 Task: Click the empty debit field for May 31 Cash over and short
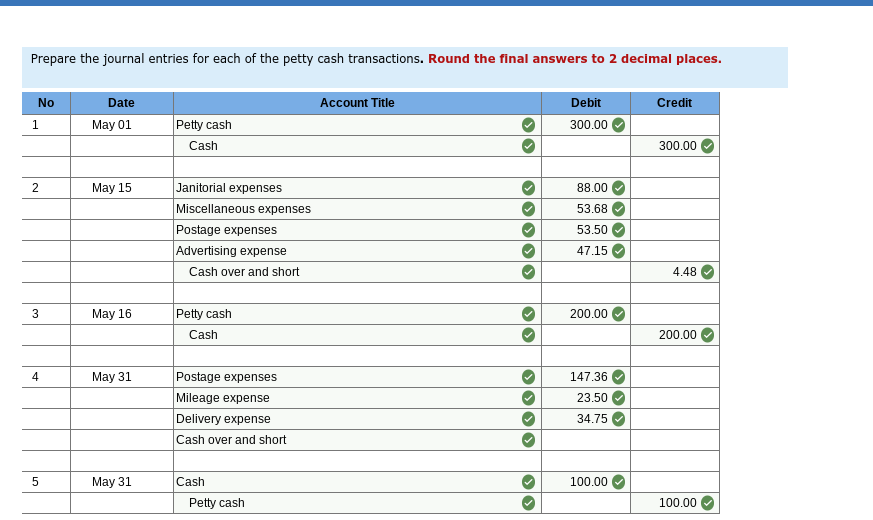coord(586,440)
